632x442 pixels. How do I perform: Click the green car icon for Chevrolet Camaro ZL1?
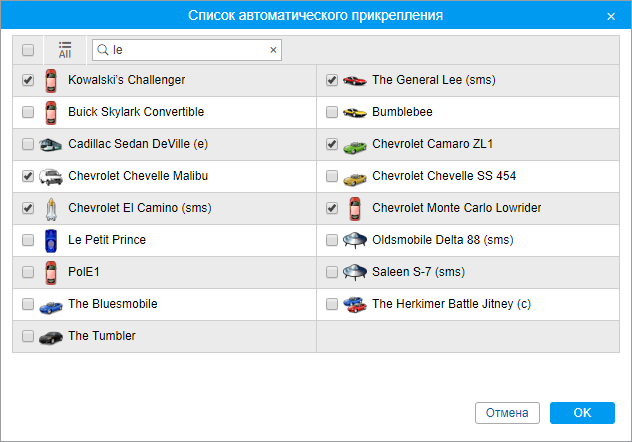355,144
